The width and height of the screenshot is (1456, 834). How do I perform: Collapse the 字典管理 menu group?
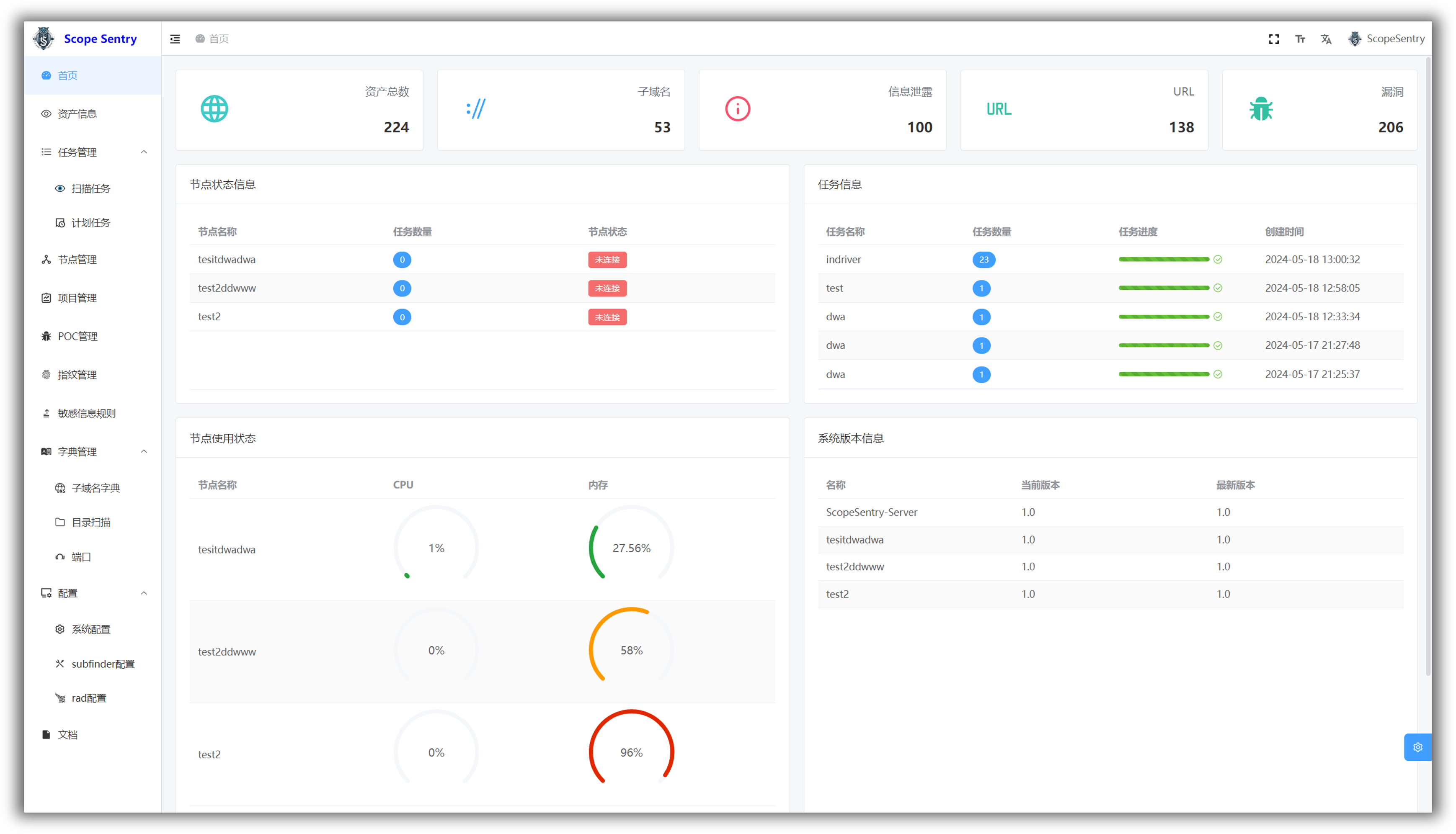(144, 451)
